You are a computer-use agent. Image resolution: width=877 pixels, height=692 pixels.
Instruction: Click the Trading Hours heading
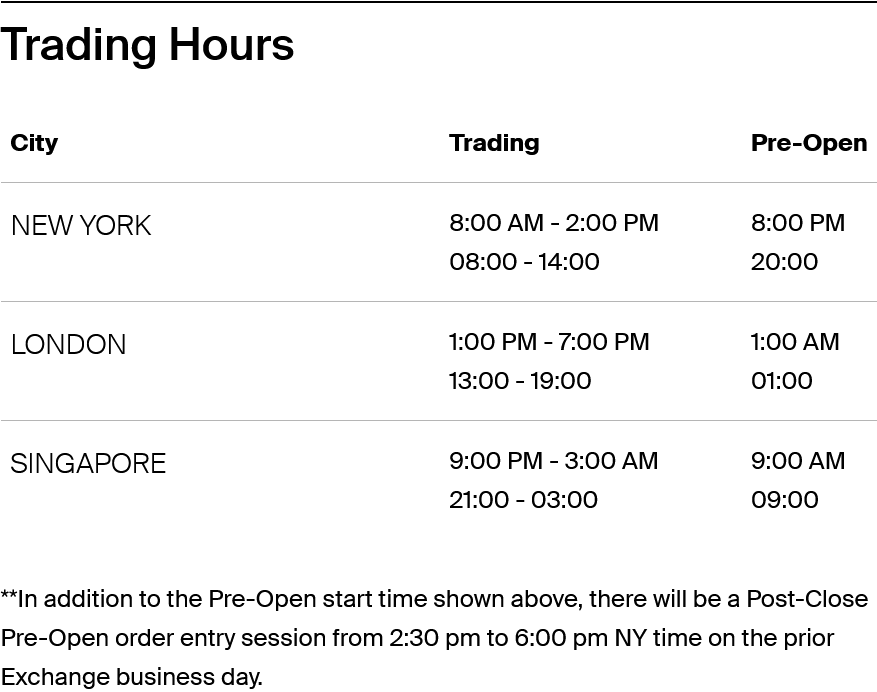(x=147, y=45)
